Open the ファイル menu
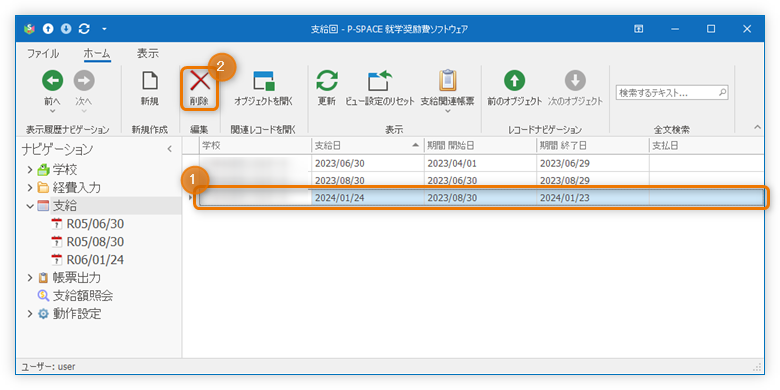 click(x=43, y=53)
